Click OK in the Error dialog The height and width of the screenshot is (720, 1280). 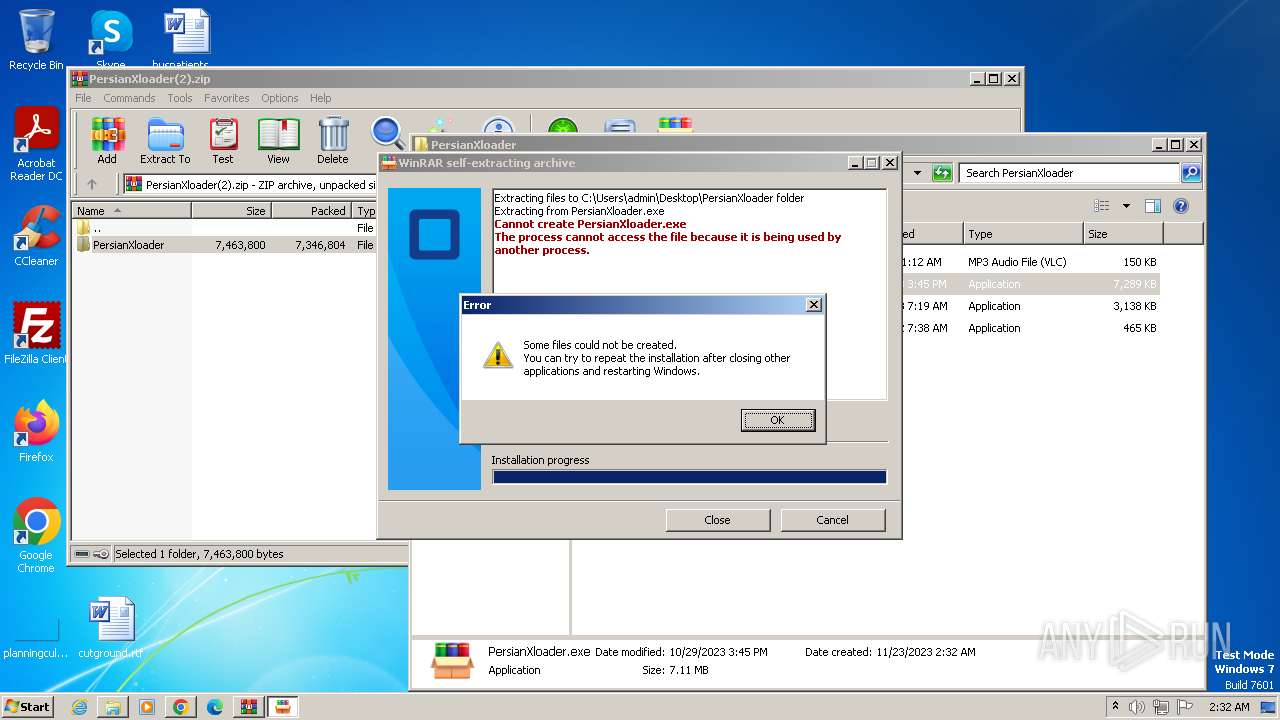tap(778, 420)
